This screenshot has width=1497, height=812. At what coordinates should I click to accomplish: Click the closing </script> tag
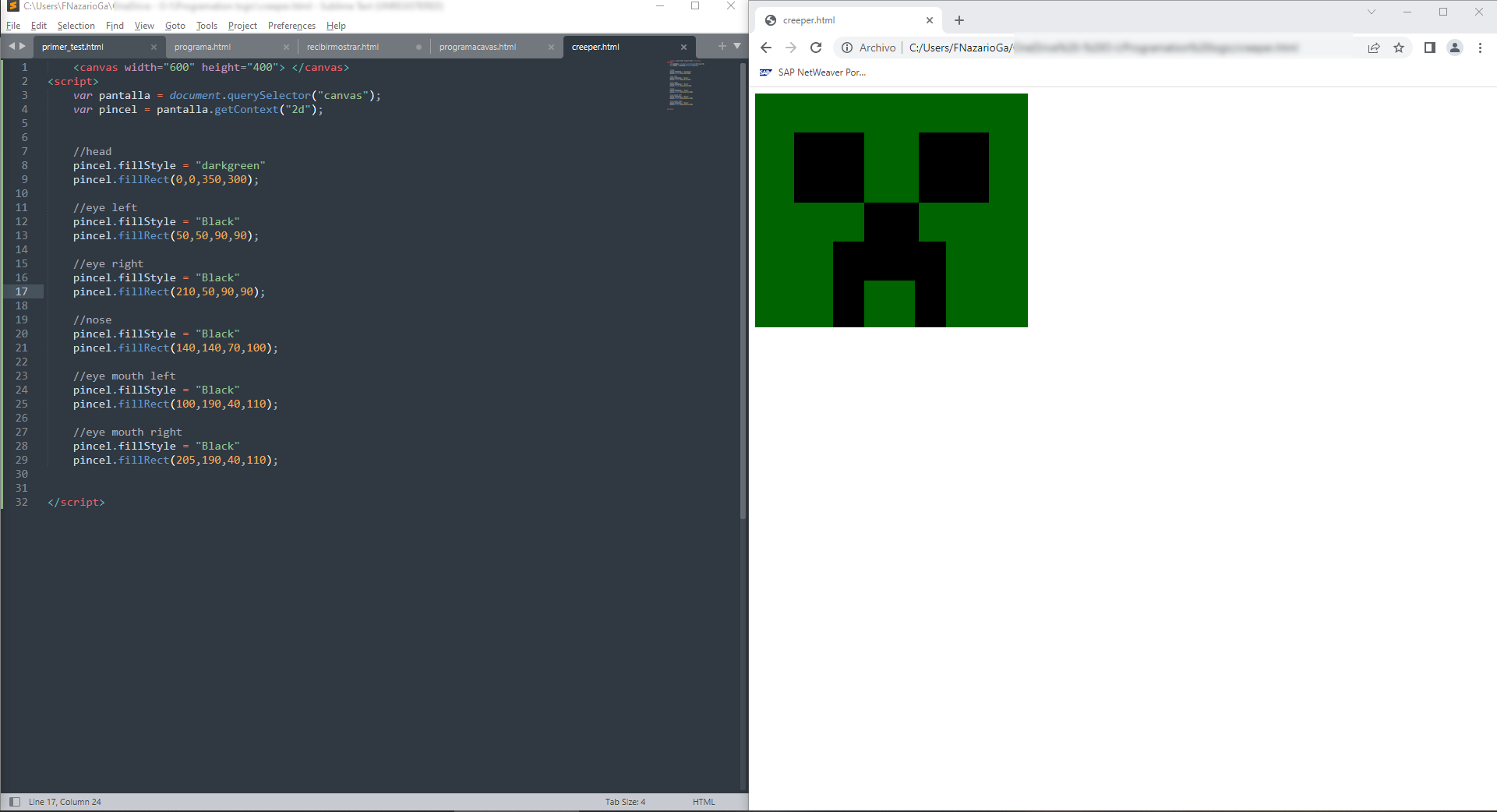click(x=76, y=502)
